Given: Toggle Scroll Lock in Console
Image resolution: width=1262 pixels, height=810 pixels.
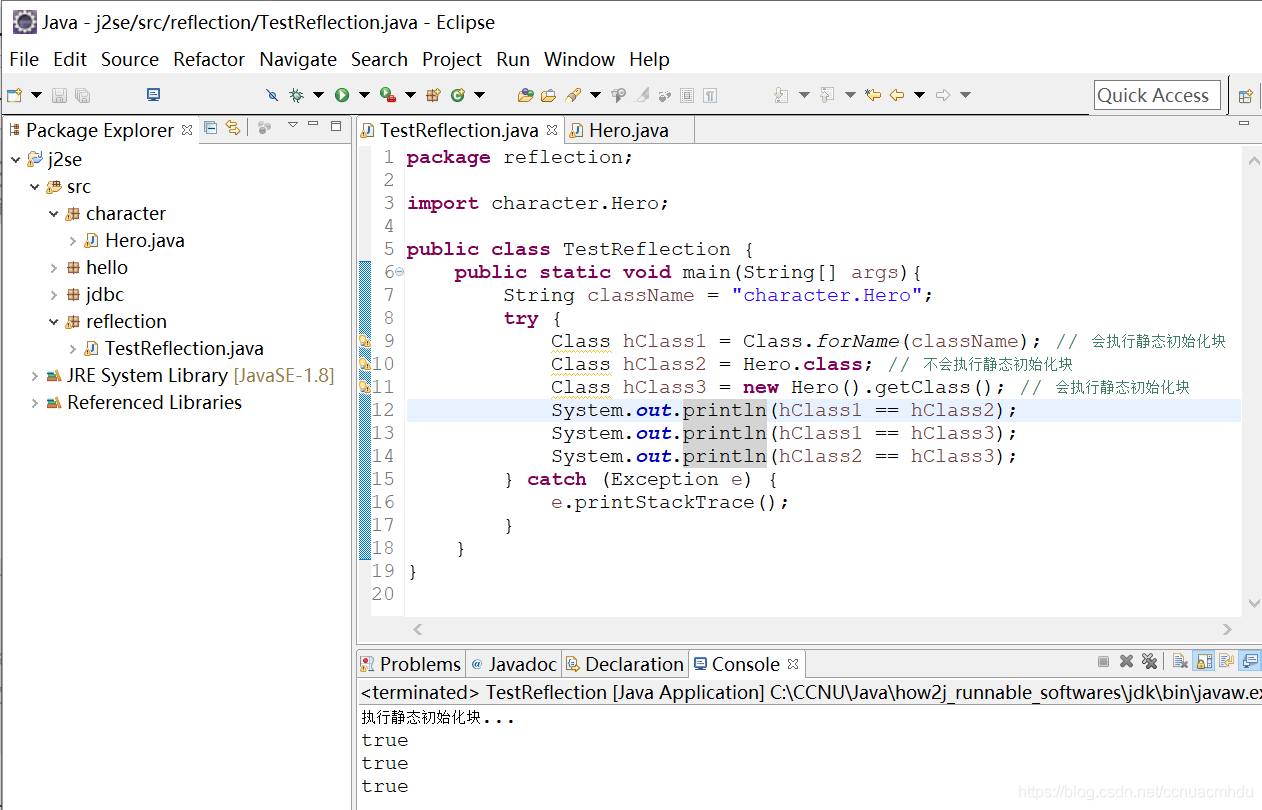Looking at the screenshot, I should [x=1204, y=661].
